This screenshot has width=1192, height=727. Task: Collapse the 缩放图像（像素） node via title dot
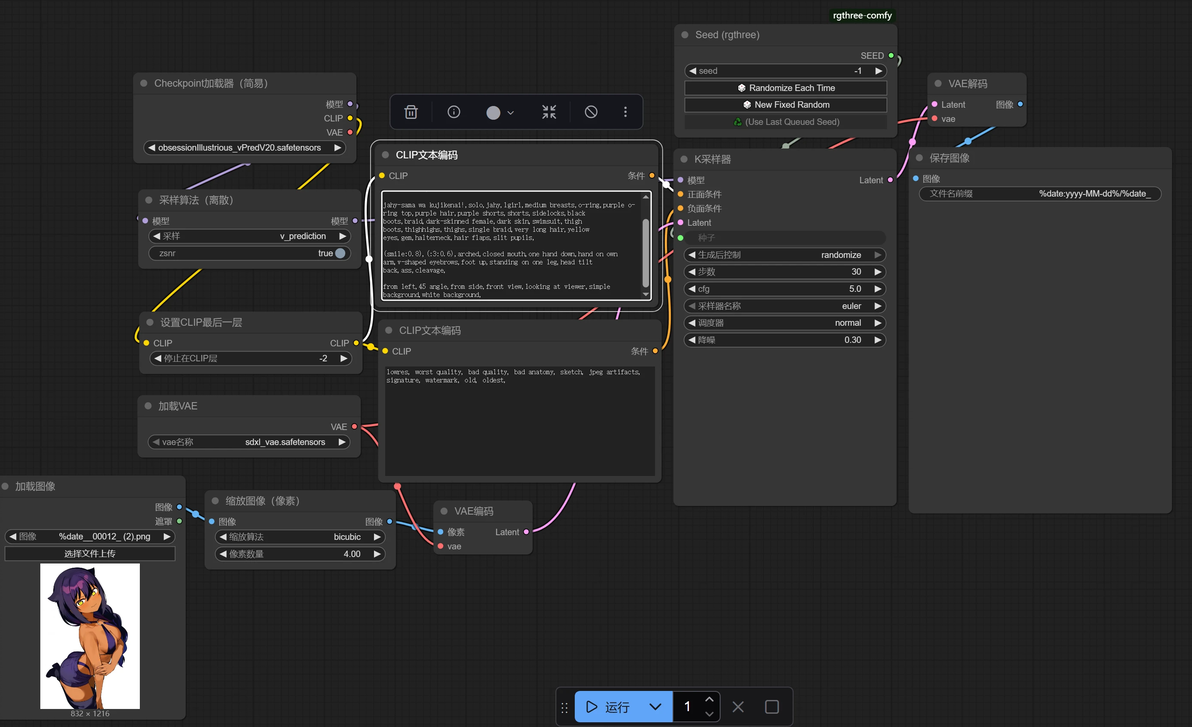click(x=215, y=500)
